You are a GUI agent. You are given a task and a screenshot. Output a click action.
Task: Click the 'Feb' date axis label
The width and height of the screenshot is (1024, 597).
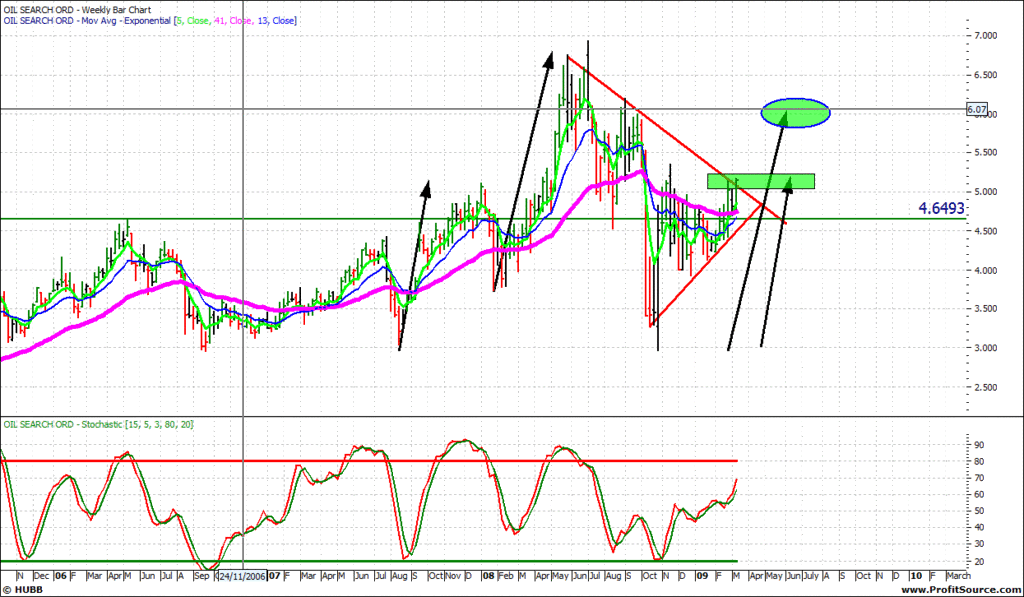coord(505,576)
